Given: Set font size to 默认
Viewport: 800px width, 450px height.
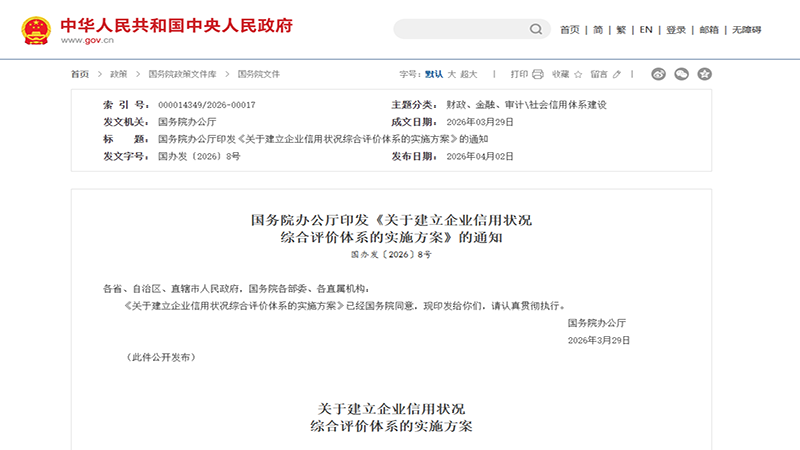Looking at the screenshot, I should tap(434, 74).
